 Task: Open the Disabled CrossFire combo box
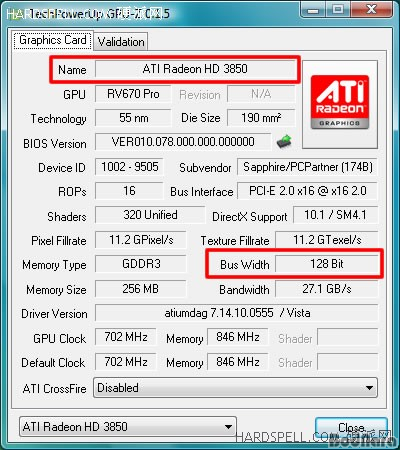click(235, 388)
